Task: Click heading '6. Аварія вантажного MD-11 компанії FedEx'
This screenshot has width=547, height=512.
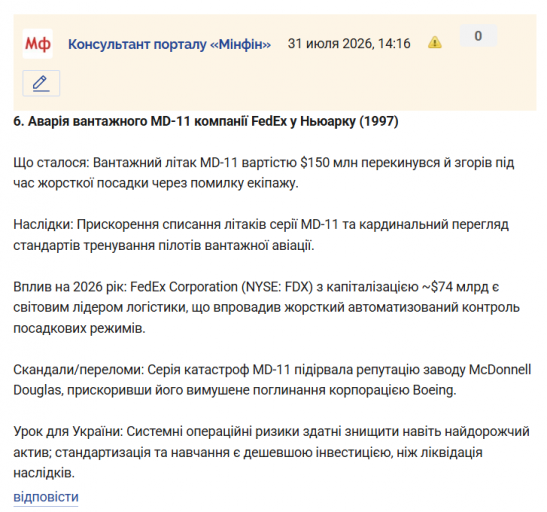Action: coord(206,121)
